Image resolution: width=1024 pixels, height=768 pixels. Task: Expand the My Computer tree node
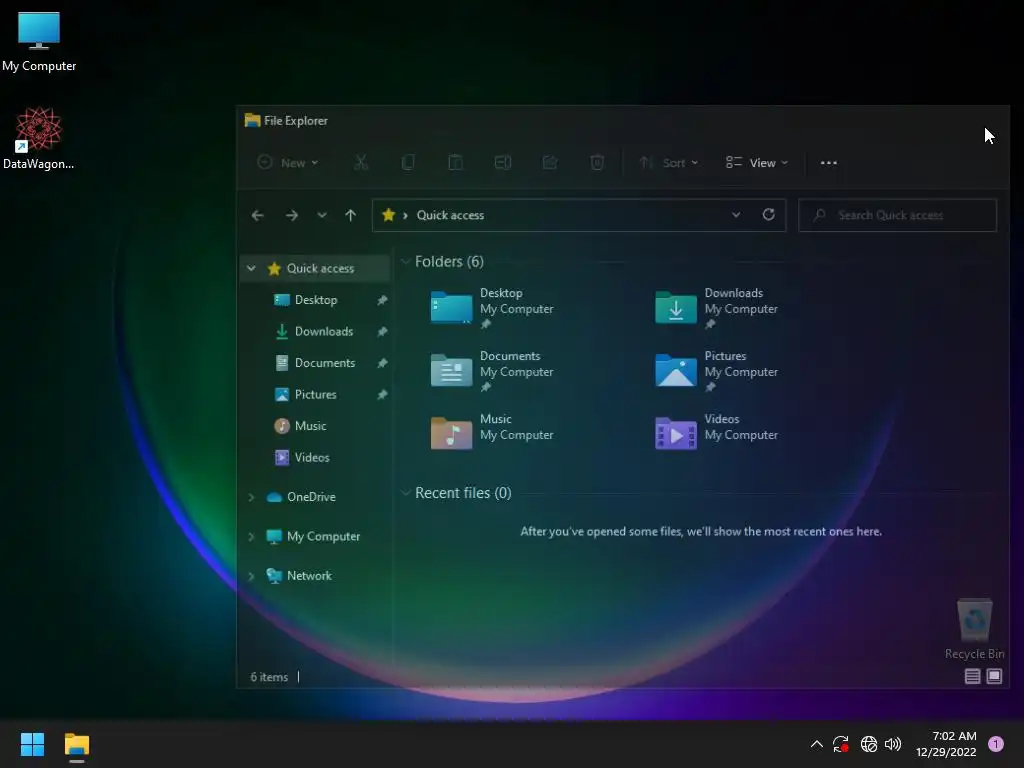click(251, 536)
